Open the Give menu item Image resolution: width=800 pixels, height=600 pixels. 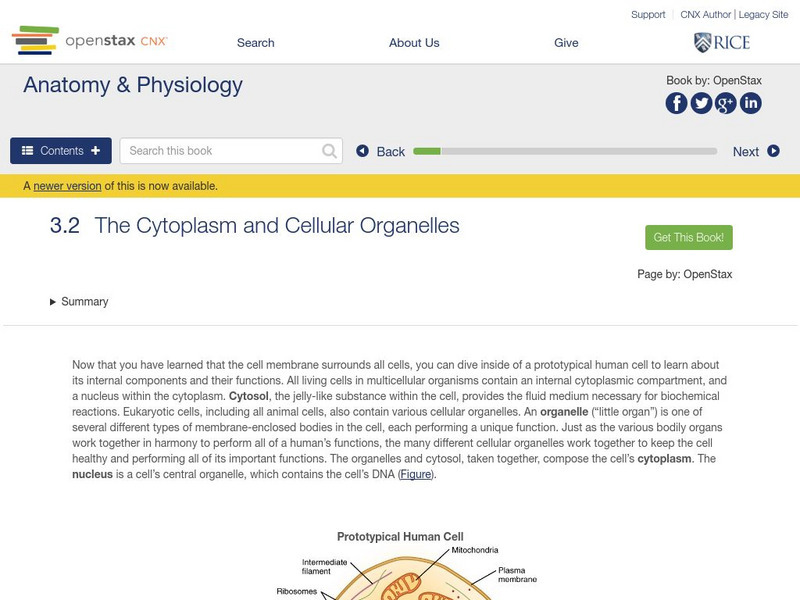click(566, 43)
